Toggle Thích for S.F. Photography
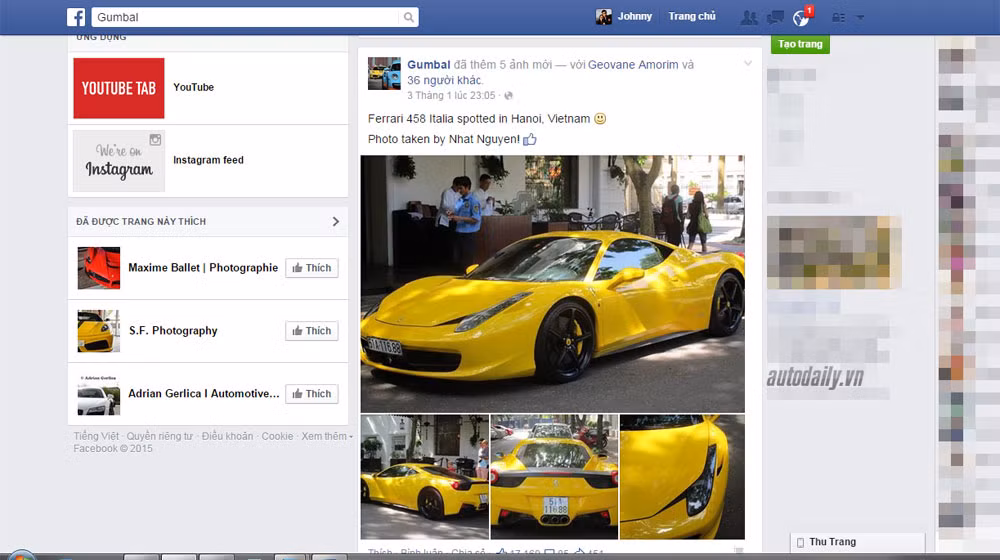1000x560 pixels. [311, 331]
